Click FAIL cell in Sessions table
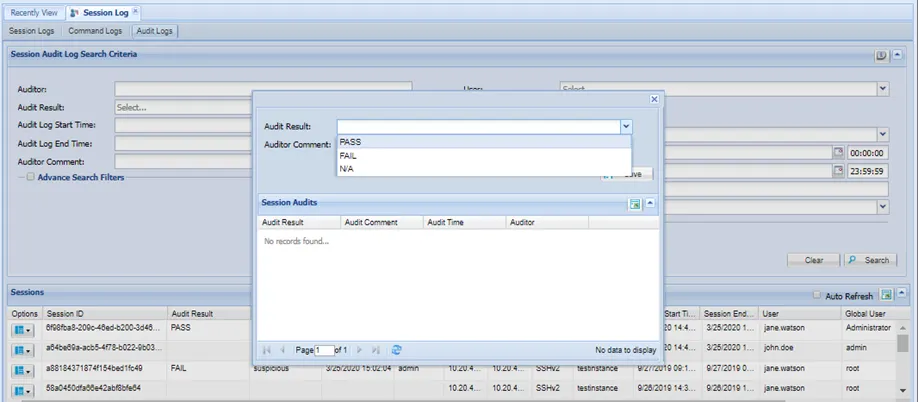Viewport: 918px width, 402px height. 179,369
